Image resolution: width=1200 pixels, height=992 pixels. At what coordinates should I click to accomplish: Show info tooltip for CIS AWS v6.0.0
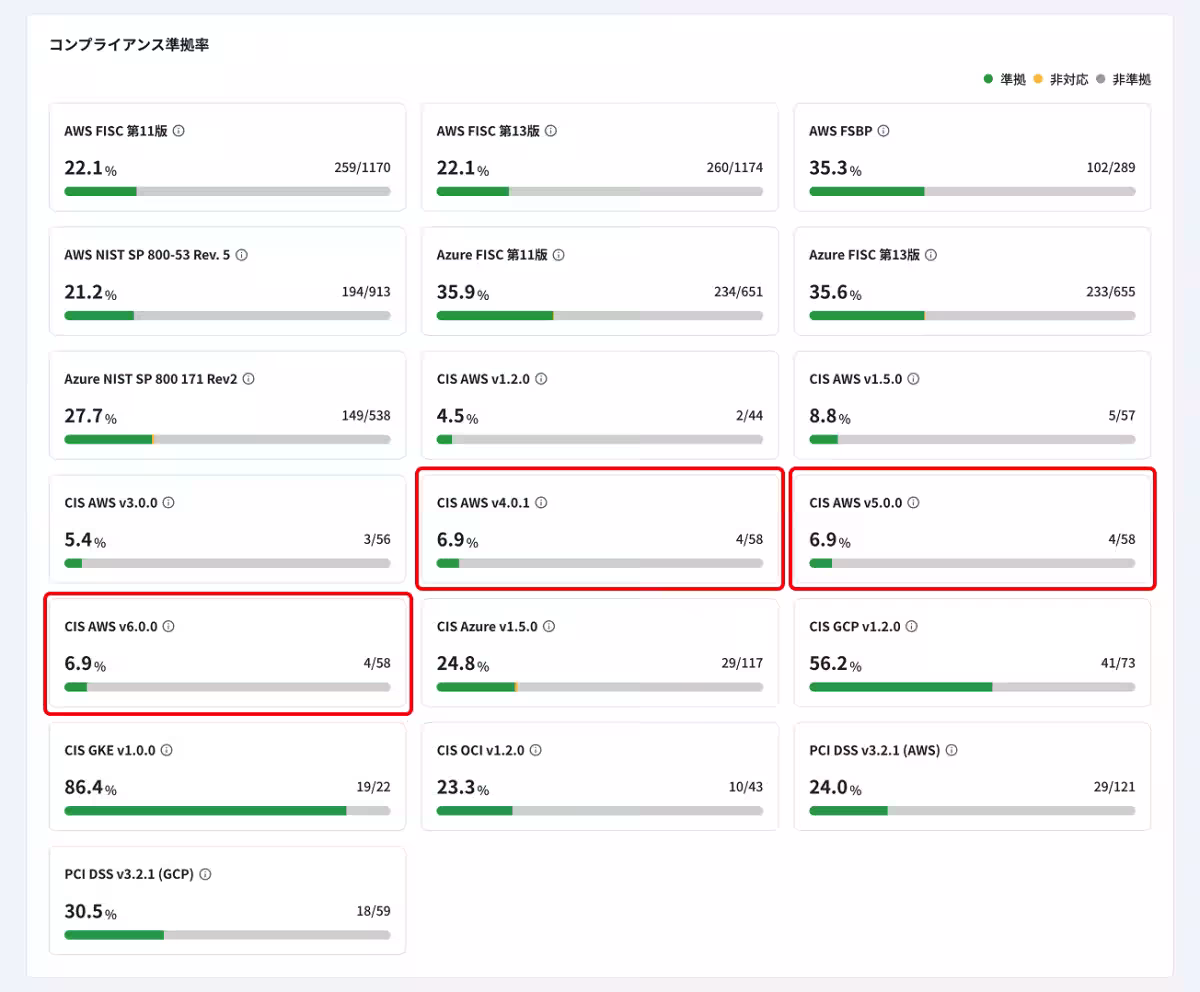click(168, 627)
